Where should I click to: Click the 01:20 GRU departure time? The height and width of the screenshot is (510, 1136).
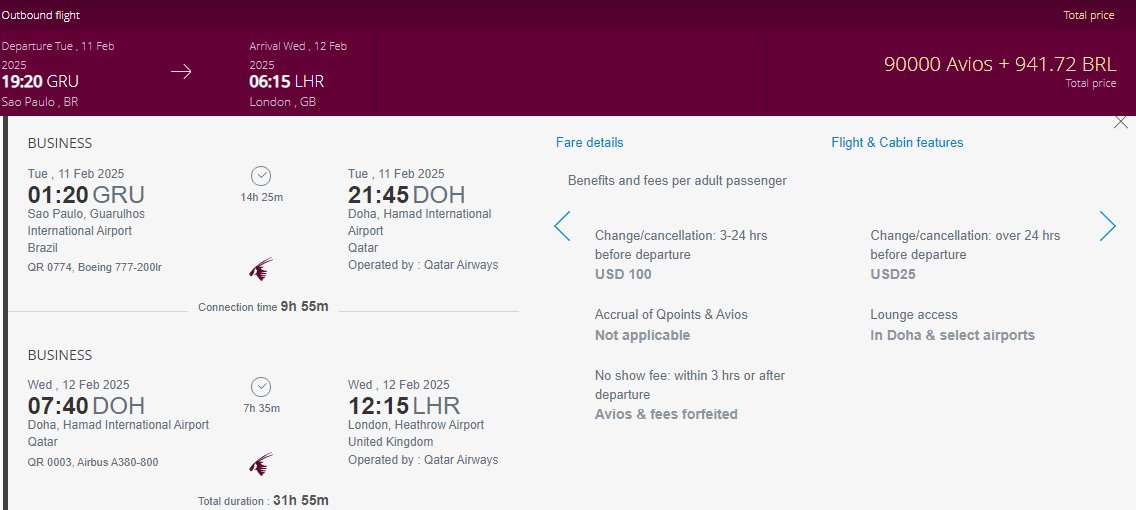pyautogui.click(x=86, y=195)
